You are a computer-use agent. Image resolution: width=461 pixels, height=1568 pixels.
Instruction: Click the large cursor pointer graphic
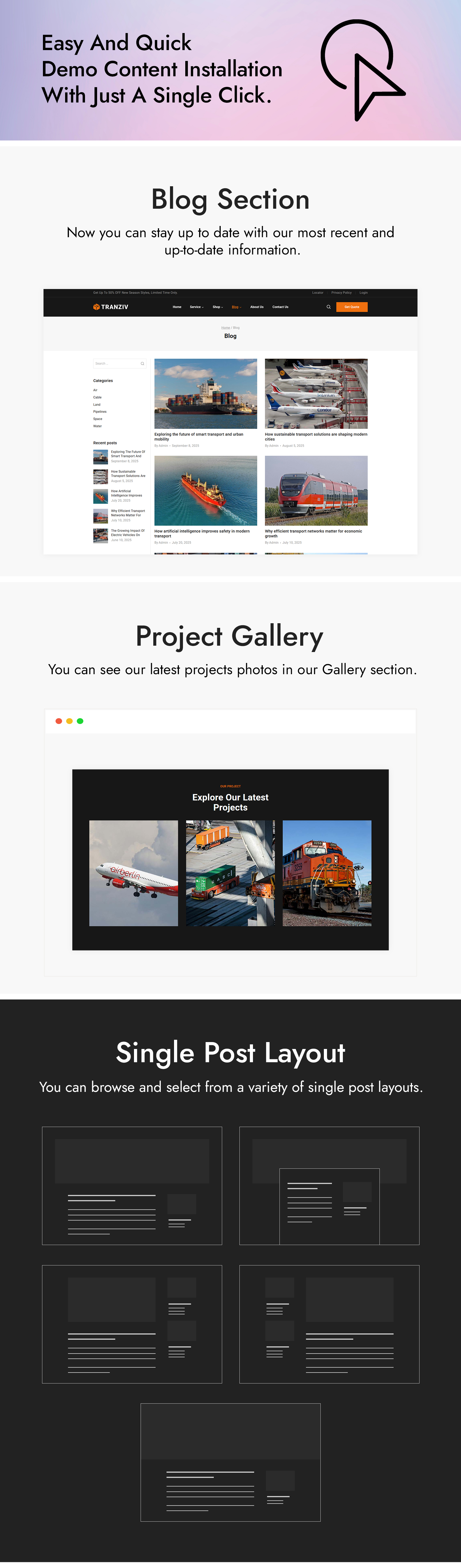click(x=363, y=70)
